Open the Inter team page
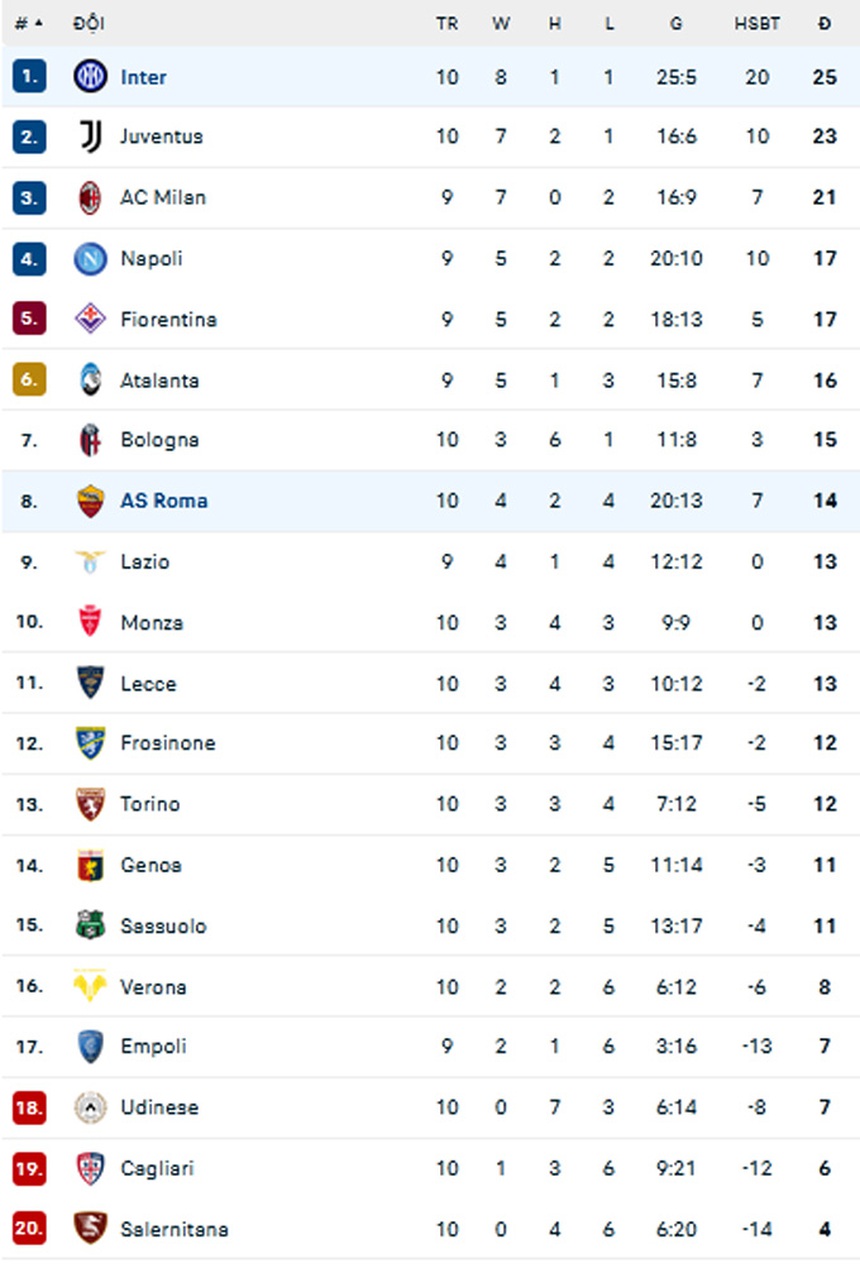 coord(144,77)
